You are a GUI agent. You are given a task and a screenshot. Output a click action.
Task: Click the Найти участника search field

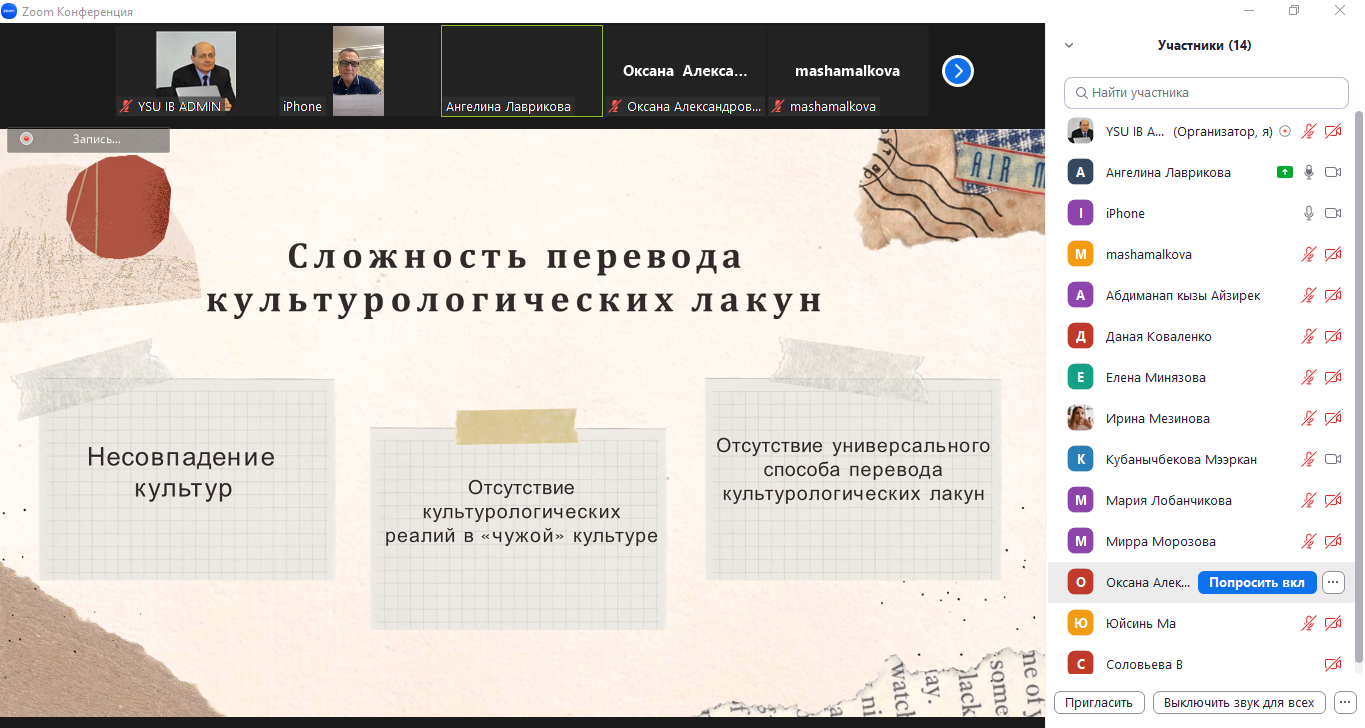pos(1206,92)
